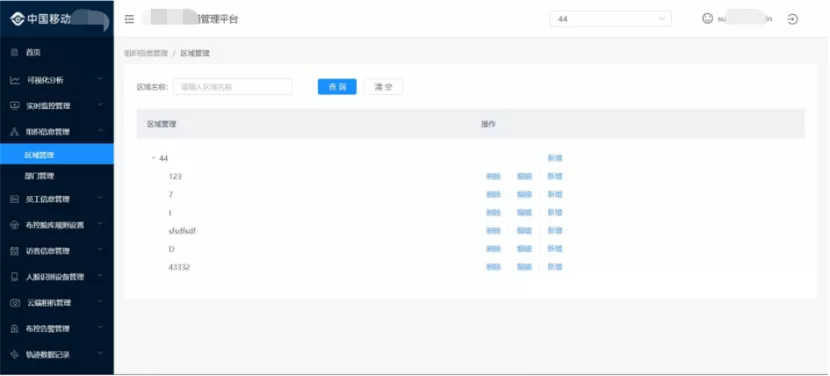
Task: Click 编辑 in the t row
Action: pos(524,212)
